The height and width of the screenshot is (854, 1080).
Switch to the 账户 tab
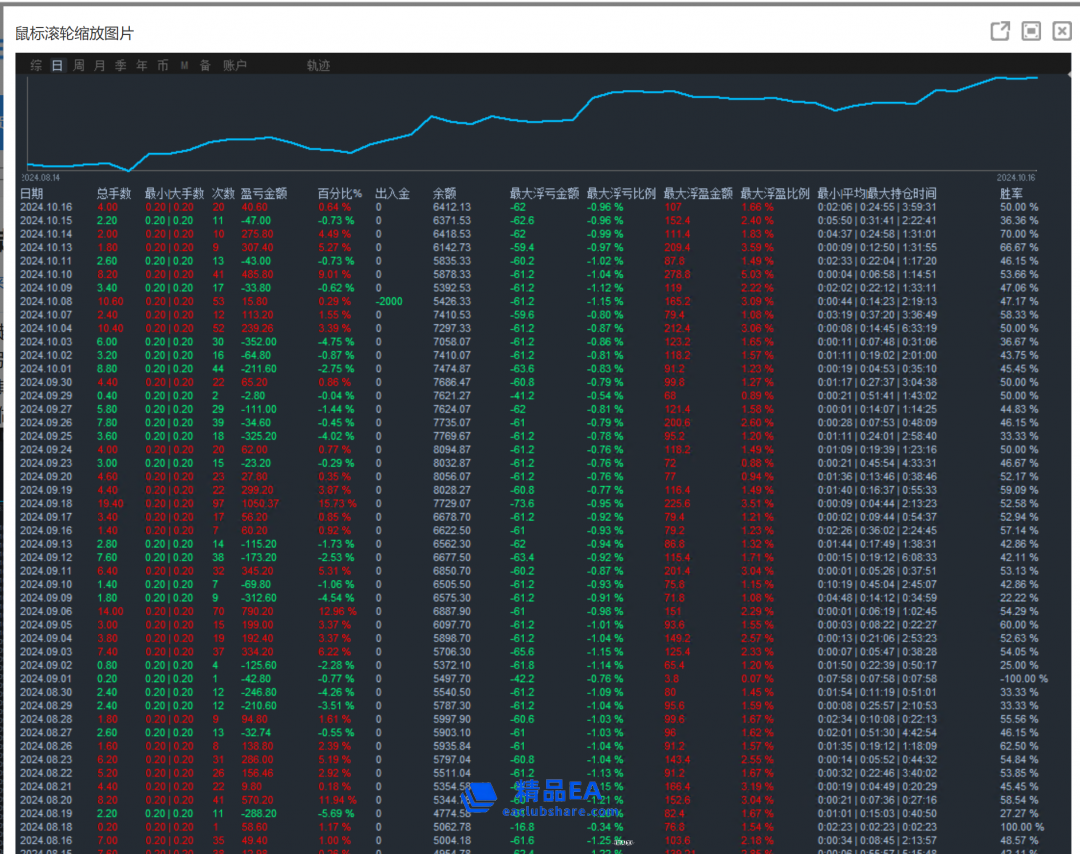pyautogui.click(x=234, y=66)
